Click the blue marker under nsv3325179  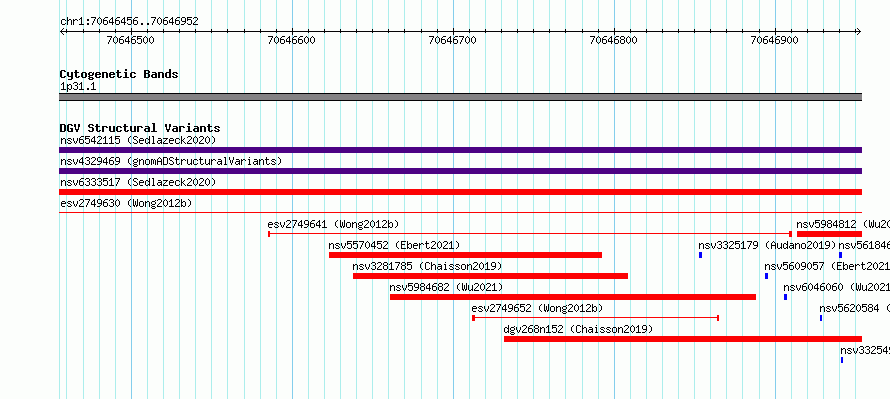click(700, 255)
